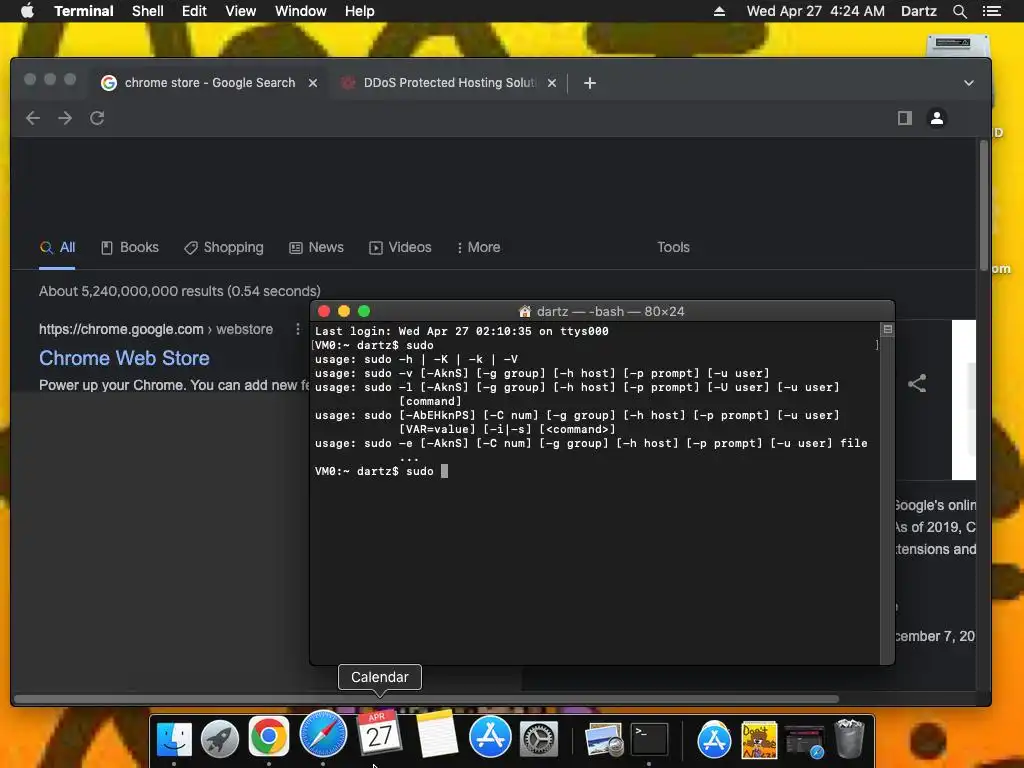Open Chrome profile avatar
Image resolution: width=1024 pixels, height=768 pixels.
tap(936, 118)
